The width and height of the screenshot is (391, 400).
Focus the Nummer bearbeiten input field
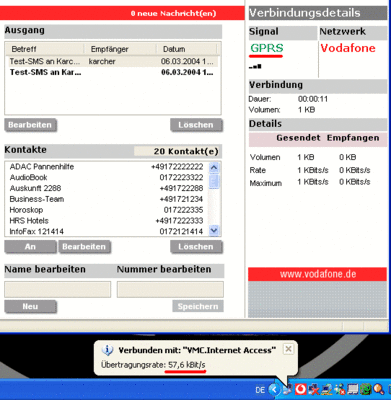[x=170, y=289]
